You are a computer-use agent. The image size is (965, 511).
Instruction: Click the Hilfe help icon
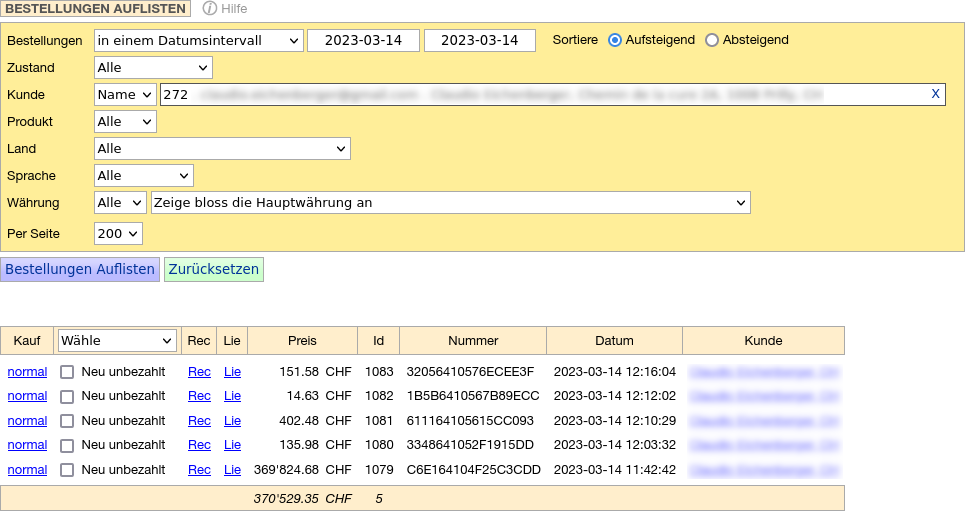coord(210,9)
